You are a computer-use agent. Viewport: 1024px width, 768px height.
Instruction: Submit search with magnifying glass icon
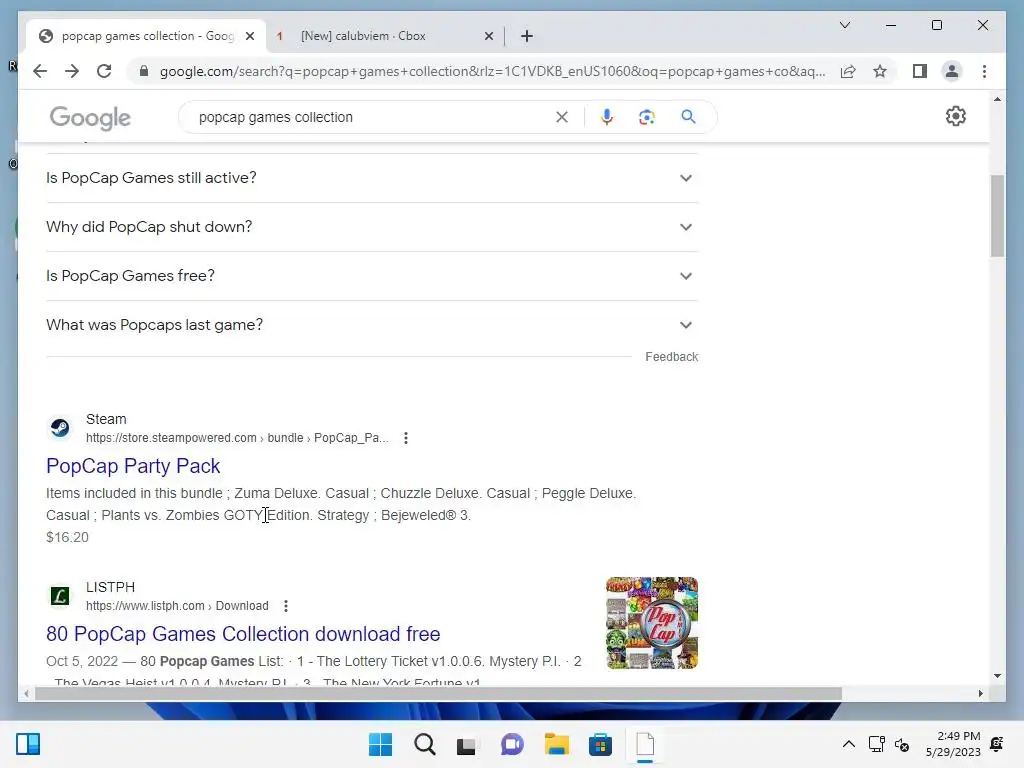pyautogui.click(x=688, y=117)
